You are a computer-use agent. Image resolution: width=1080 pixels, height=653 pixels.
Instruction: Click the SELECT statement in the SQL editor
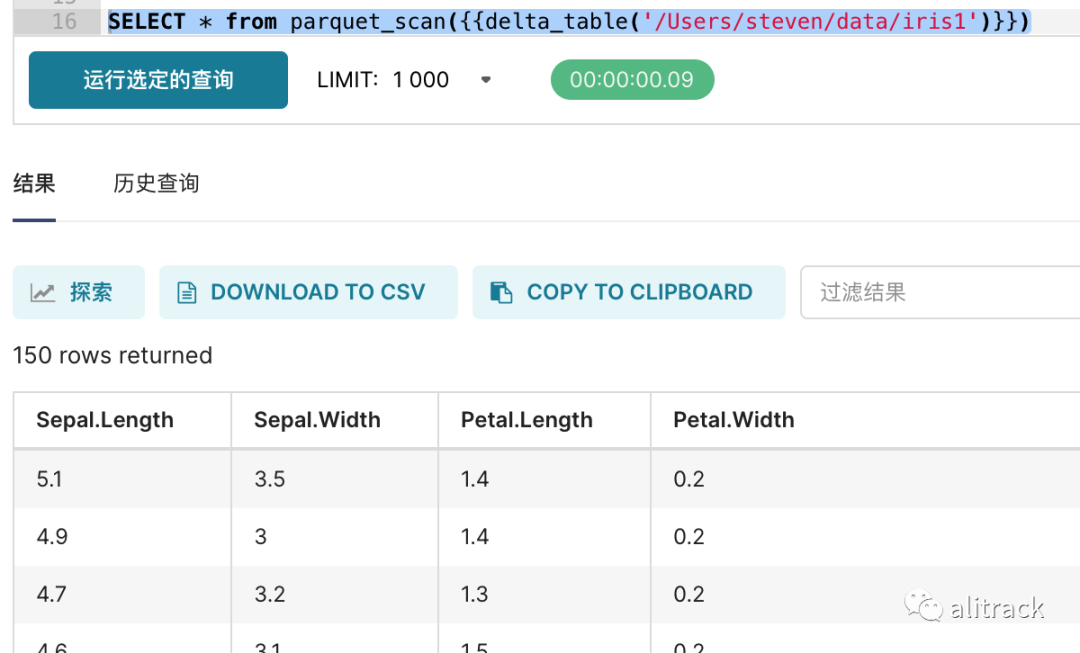(568, 21)
